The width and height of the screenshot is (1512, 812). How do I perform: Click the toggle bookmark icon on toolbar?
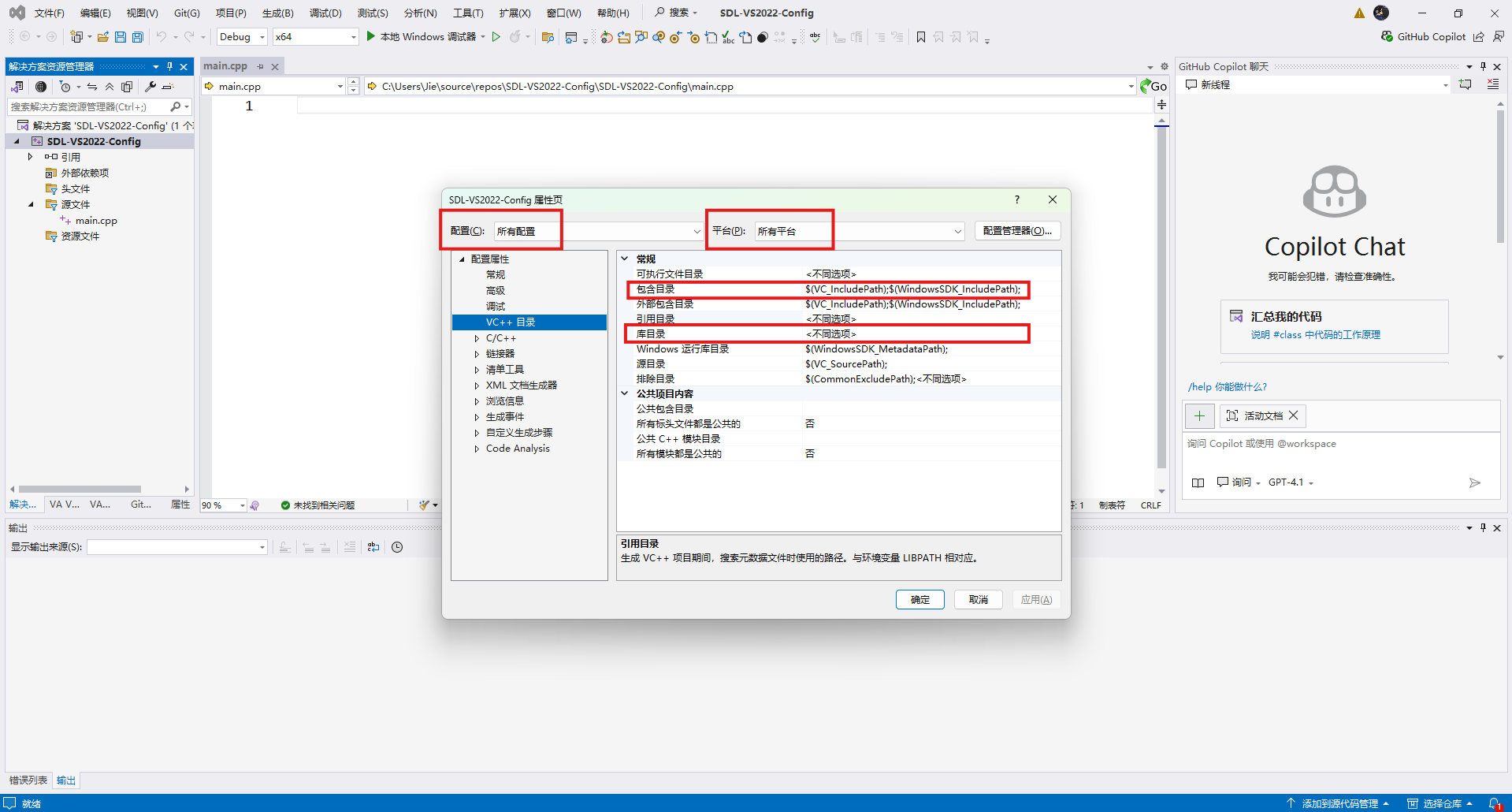(920, 36)
